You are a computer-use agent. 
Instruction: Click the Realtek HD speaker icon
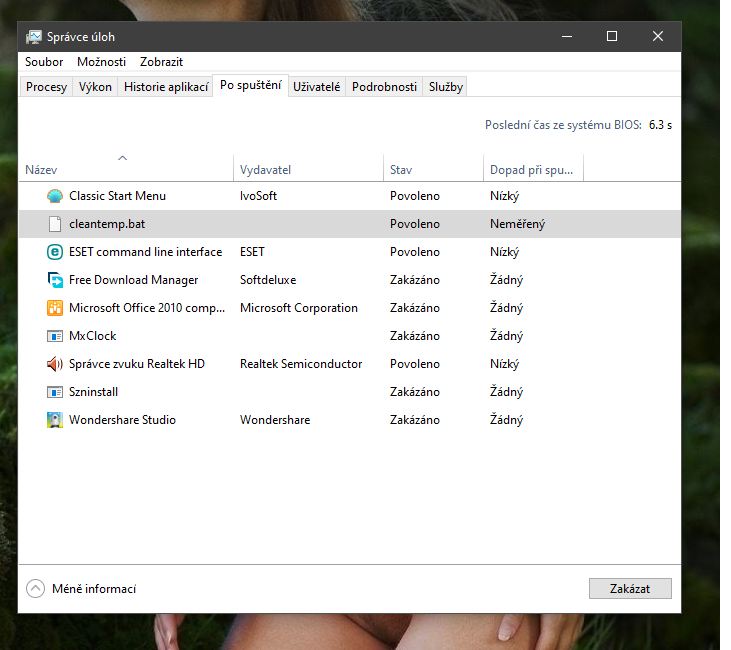[55, 364]
